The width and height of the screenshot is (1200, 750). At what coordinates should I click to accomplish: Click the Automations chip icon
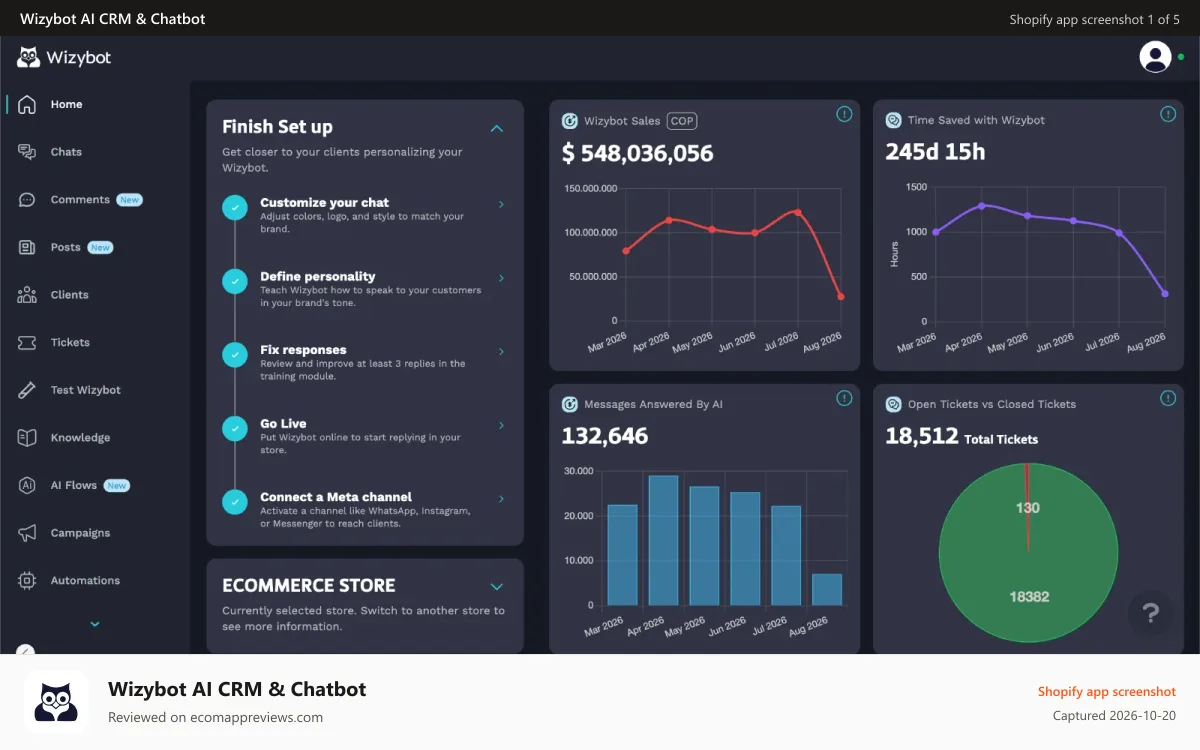[x=27, y=580]
